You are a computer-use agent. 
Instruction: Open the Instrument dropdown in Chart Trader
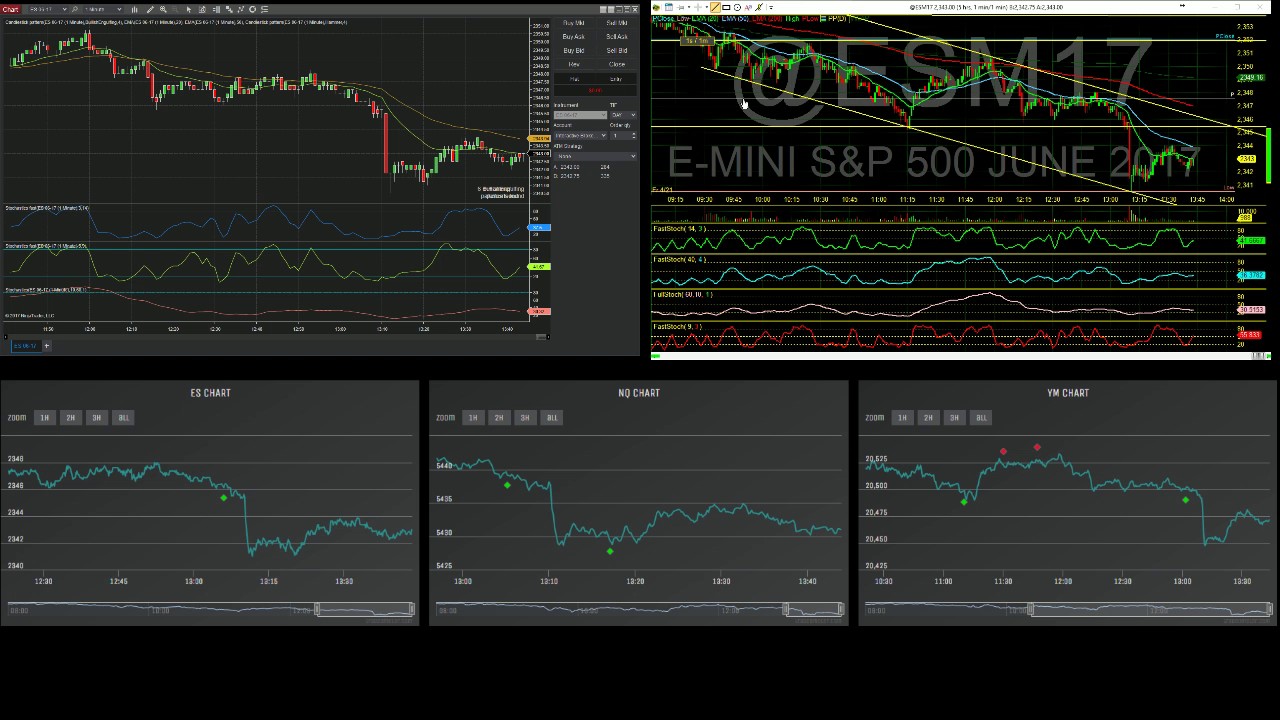pyautogui.click(x=580, y=115)
